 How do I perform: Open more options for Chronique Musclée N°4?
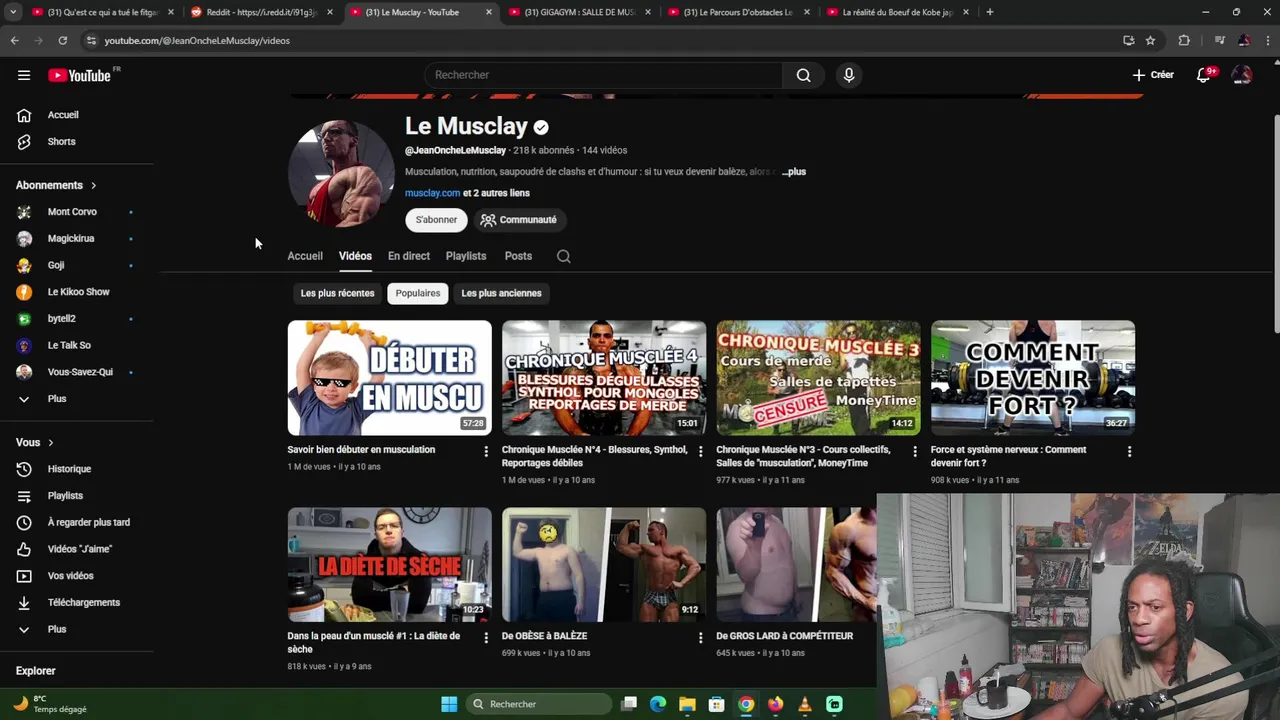coord(700,452)
